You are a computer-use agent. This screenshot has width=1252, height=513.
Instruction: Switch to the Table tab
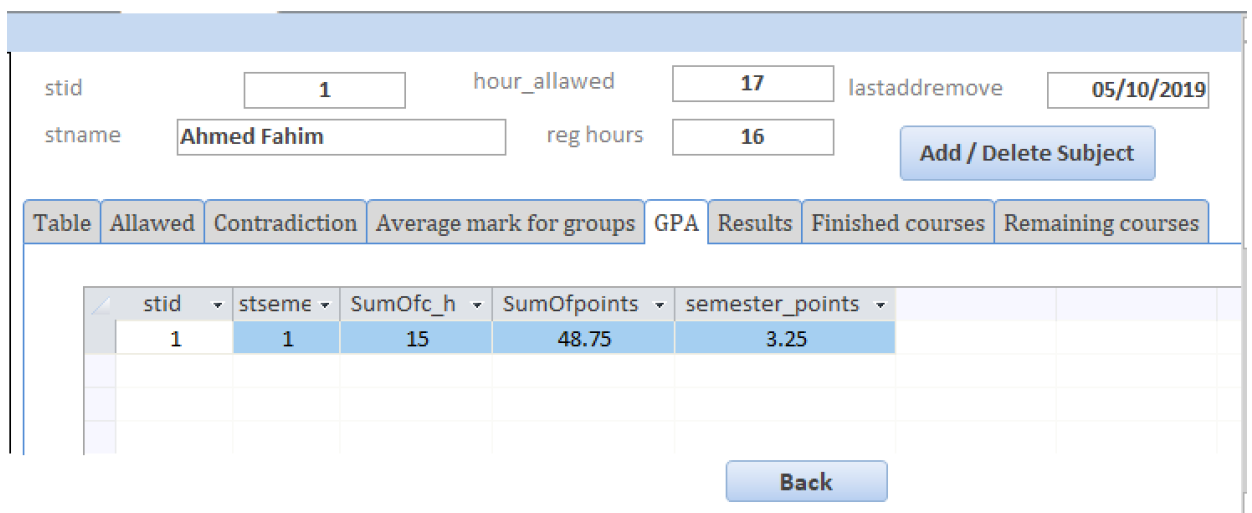[x=62, y=222]
